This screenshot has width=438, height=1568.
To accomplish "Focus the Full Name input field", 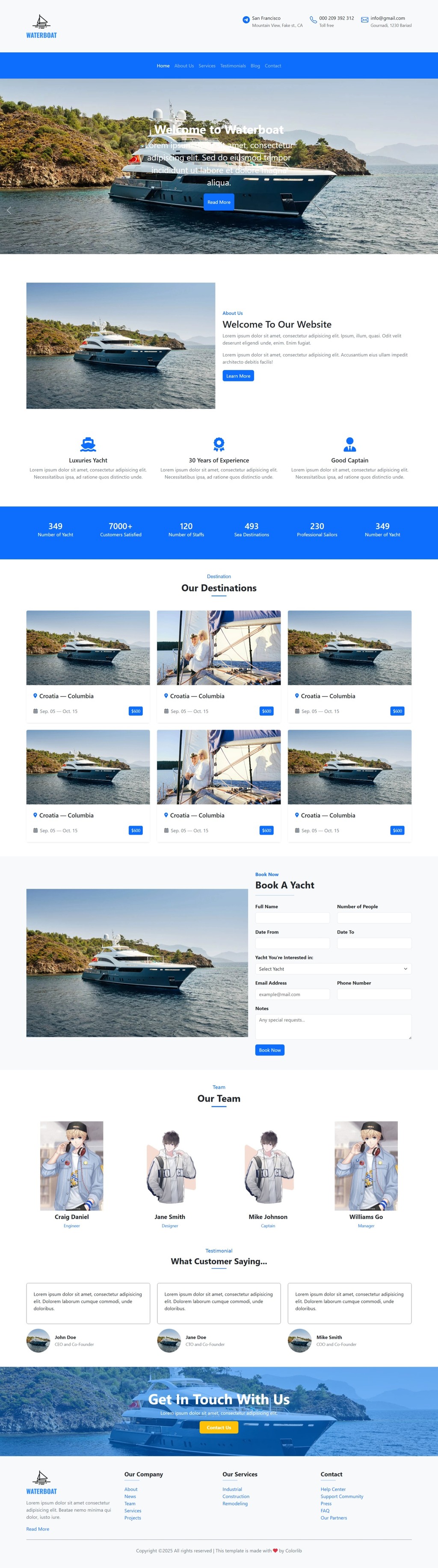I will coord(293,917).
